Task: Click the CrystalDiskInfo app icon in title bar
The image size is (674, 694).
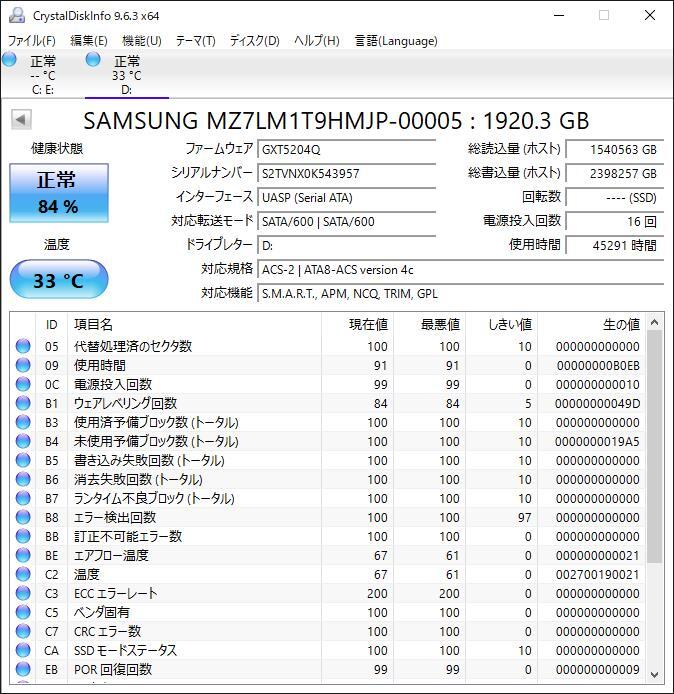Action: pyautogui.click(x=17, y=15)
